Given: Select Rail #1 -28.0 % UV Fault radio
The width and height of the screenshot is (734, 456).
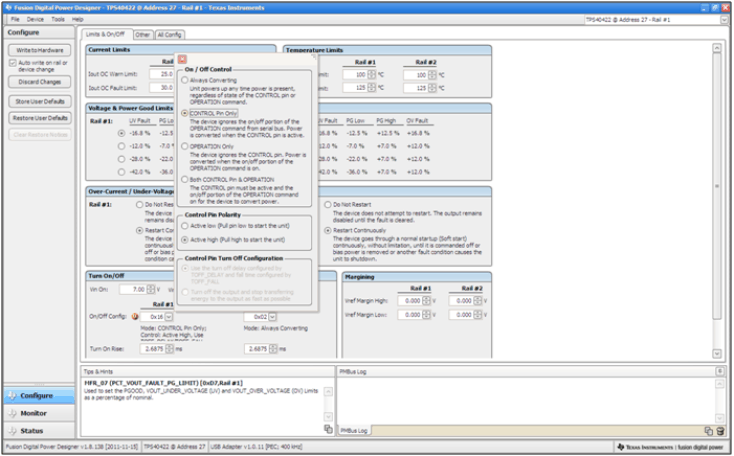Looking at the screenshot, I should click(x=121, y=159).
